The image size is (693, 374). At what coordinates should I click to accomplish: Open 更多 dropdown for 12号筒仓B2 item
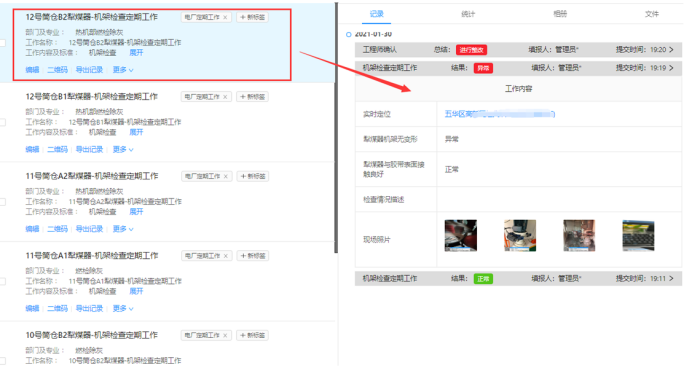123,70
